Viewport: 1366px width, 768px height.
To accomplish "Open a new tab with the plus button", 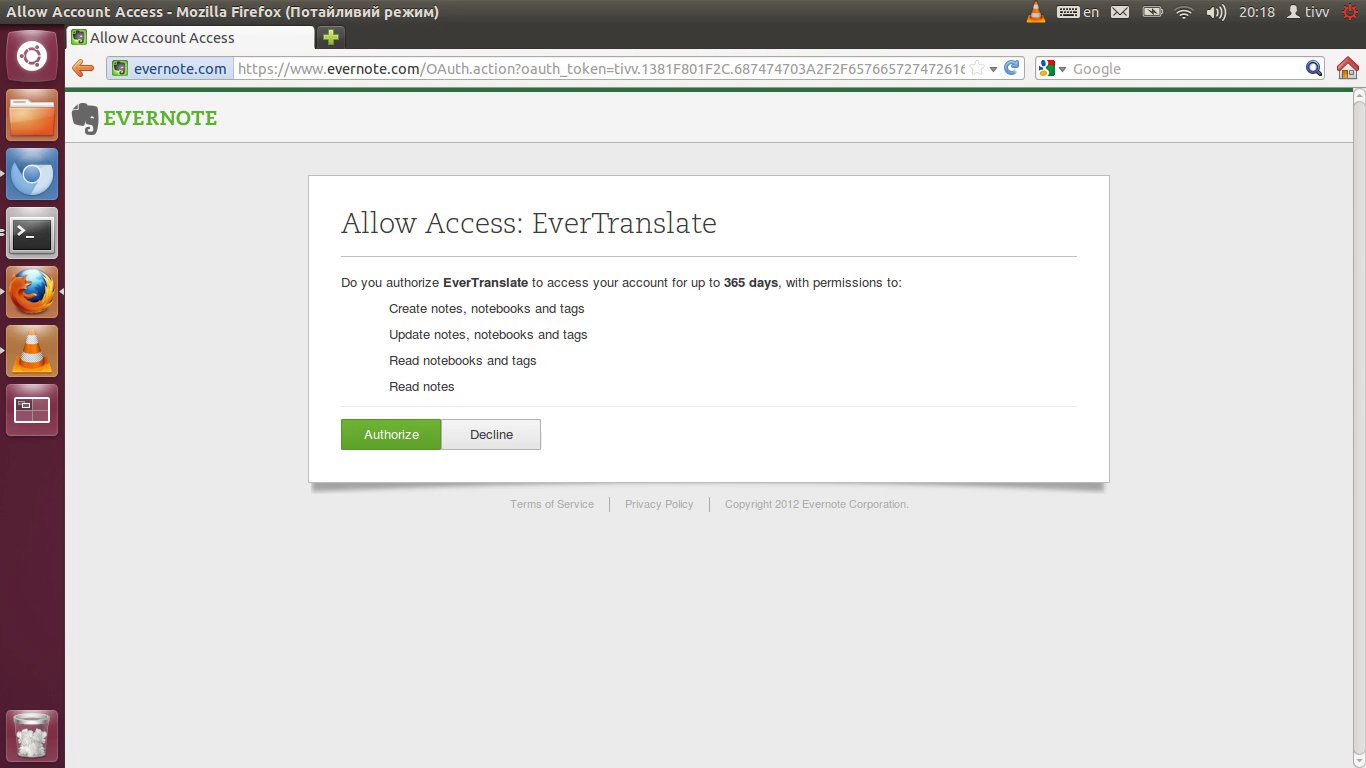I will click(331, 37).
